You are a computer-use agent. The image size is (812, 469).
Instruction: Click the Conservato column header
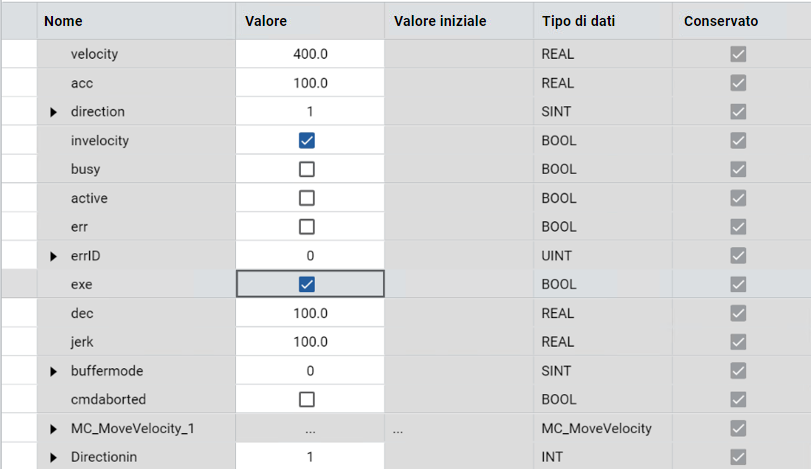(720, 20)
